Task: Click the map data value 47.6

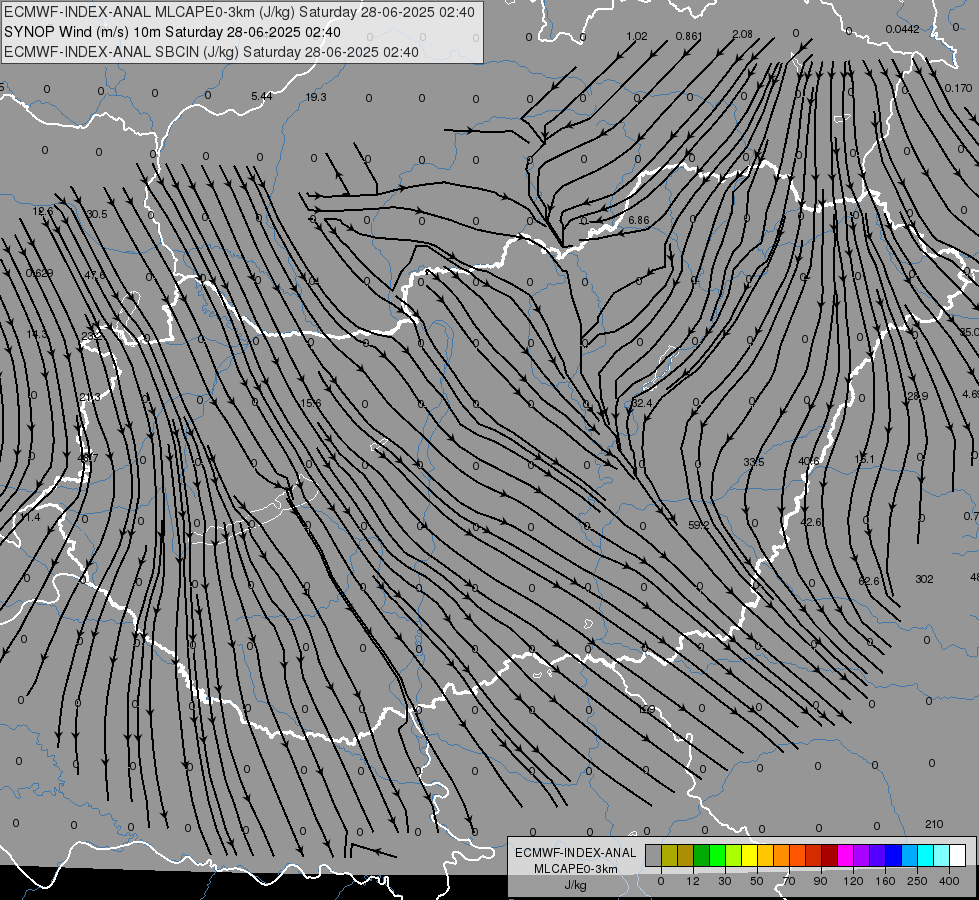Action: coord(95,275)
